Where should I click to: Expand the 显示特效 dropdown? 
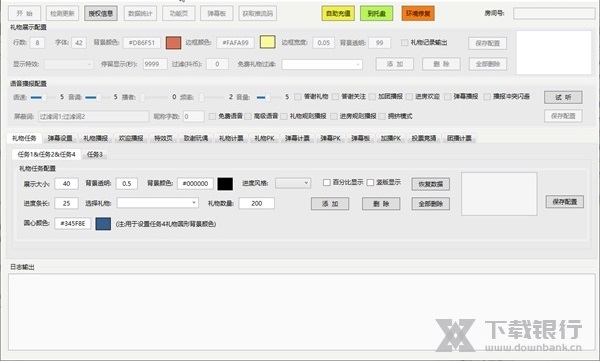tap(69, 64)
